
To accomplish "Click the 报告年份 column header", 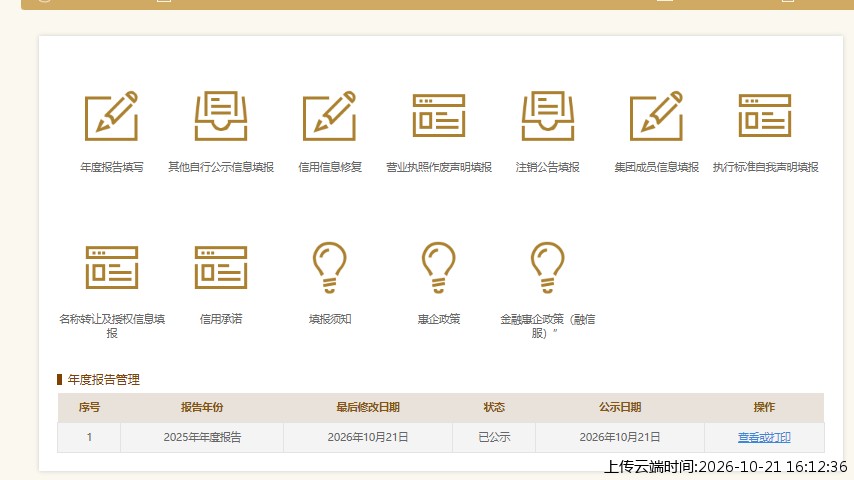I will (x=202, y=407).
